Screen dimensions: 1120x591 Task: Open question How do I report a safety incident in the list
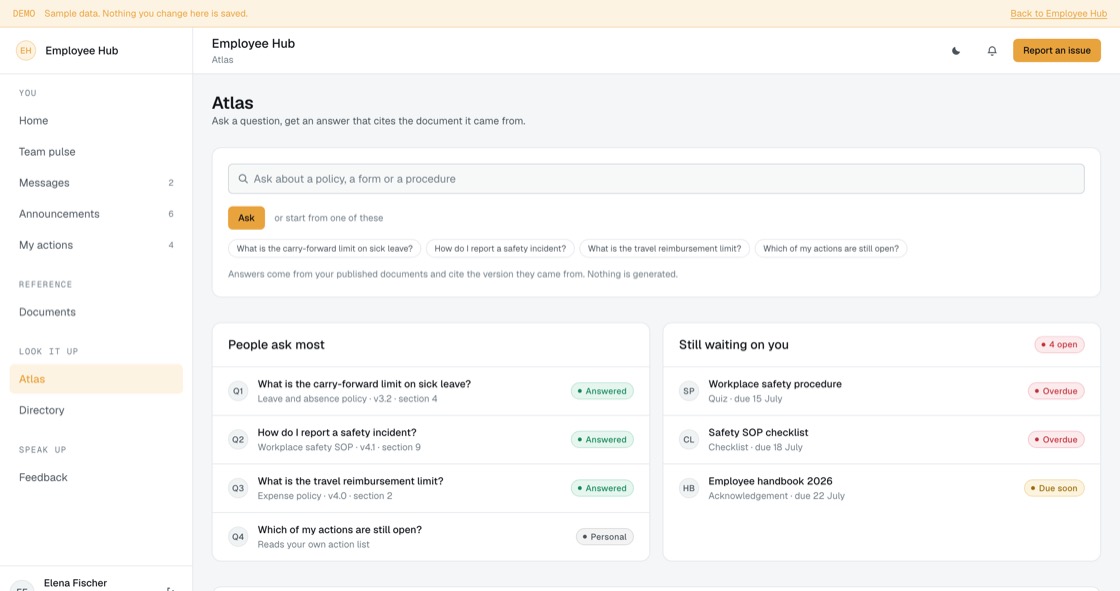pyautogui.click(x=431, y=439)
